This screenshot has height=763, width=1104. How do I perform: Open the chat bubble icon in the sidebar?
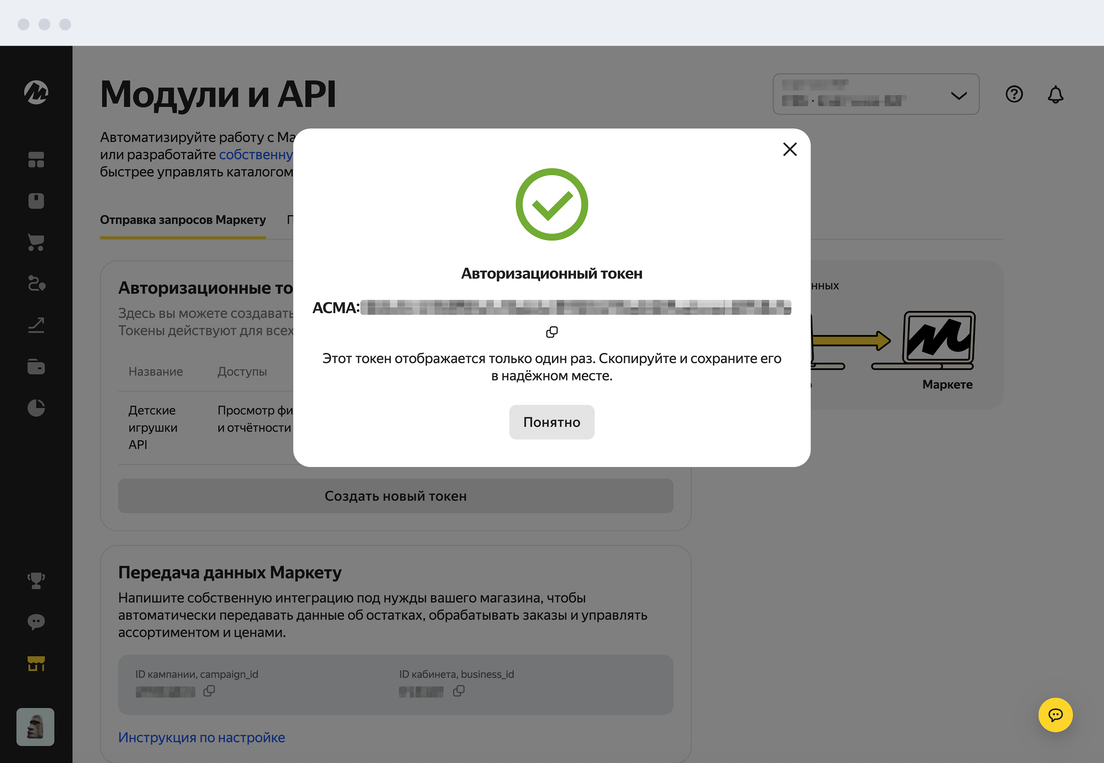[x=36, y=622]
